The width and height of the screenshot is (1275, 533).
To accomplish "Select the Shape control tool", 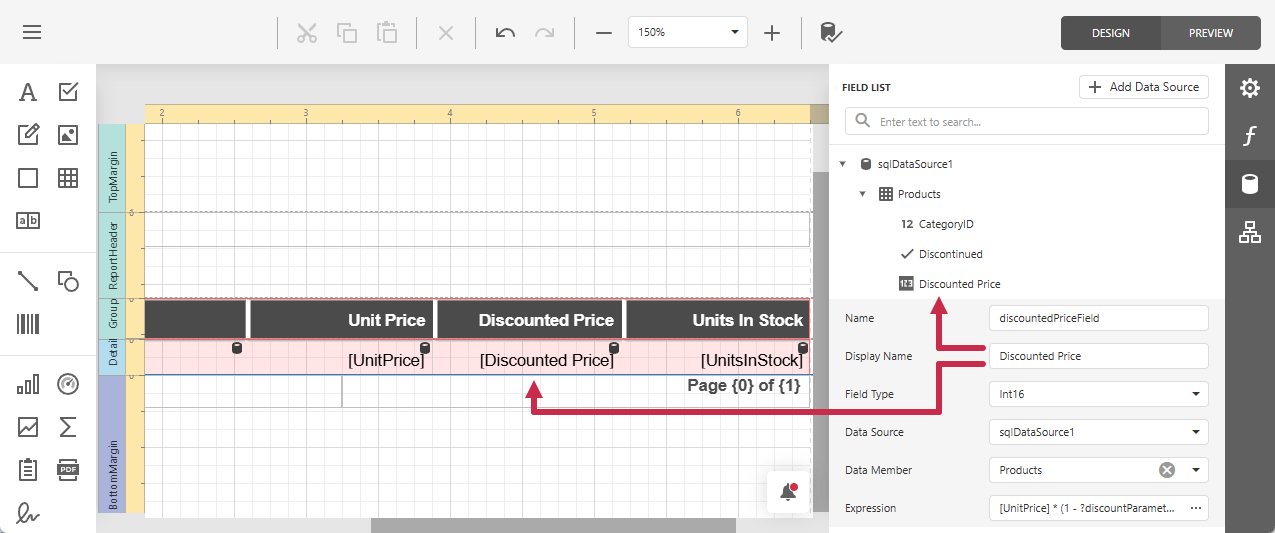I will 68,281.
